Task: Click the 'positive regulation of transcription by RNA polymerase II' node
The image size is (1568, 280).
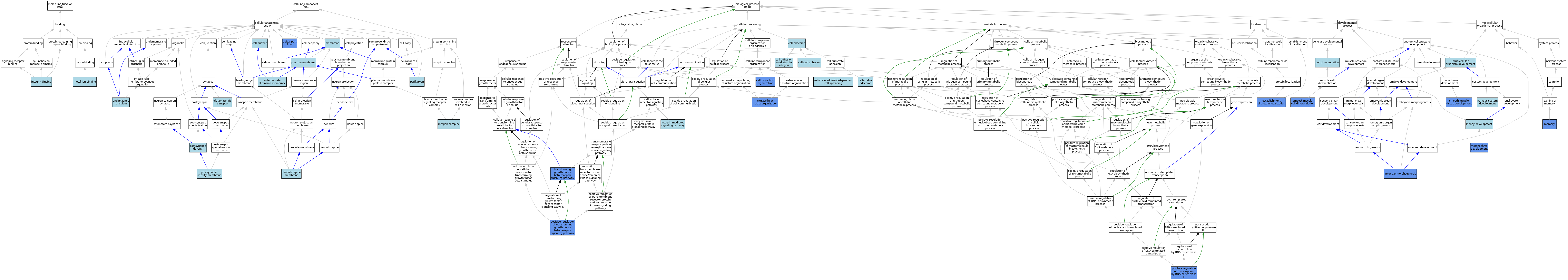Action: [1184, 273]
